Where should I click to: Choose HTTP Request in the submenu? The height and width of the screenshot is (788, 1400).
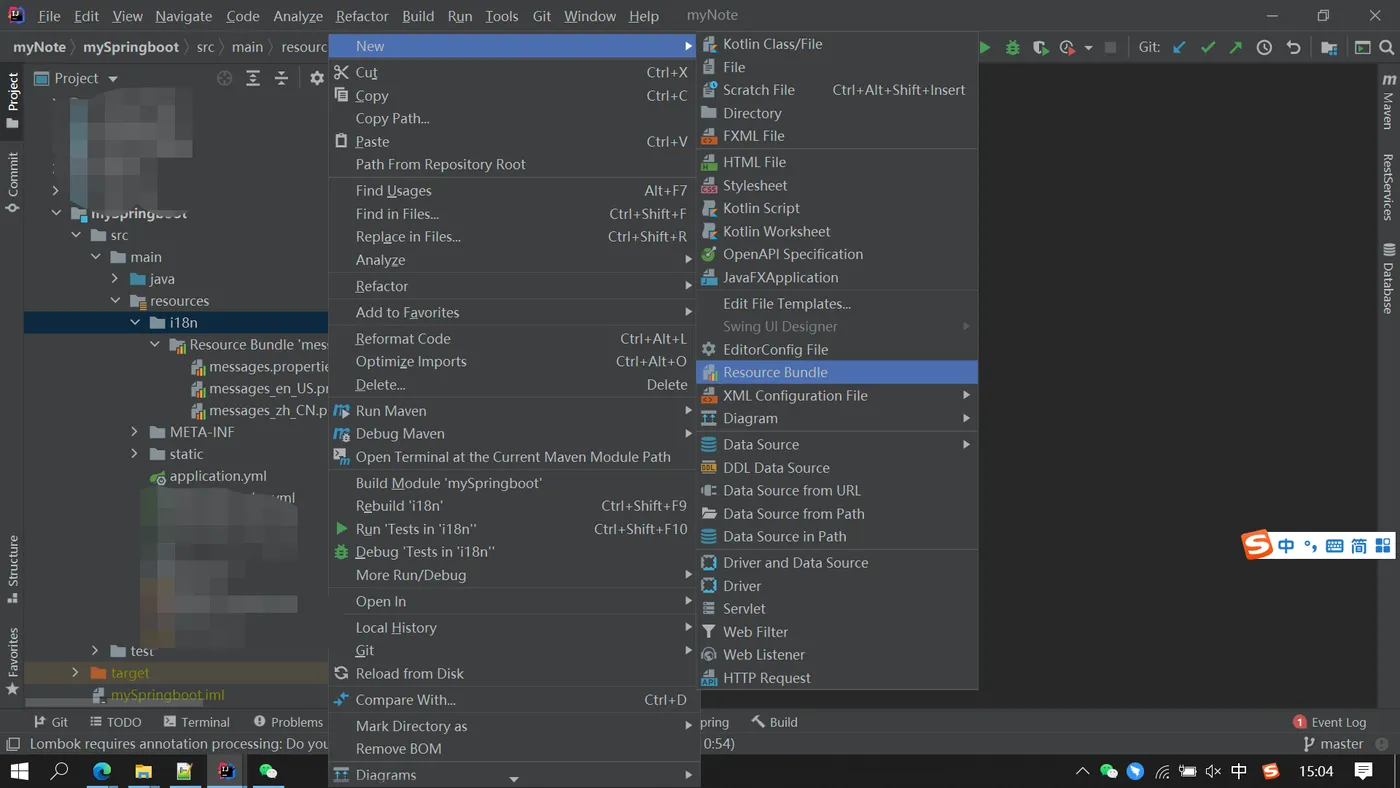pyautogui.click(x=837, y=678)
